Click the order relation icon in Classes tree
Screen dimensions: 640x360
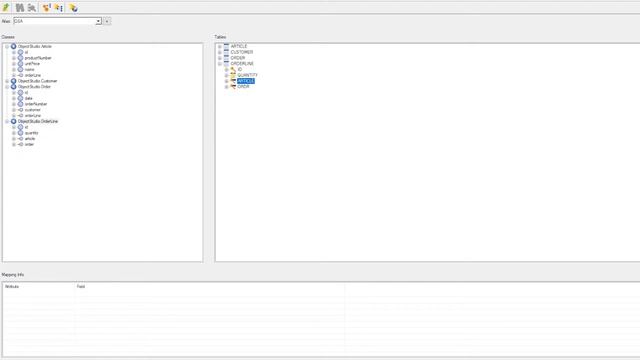tap(20, 144)
